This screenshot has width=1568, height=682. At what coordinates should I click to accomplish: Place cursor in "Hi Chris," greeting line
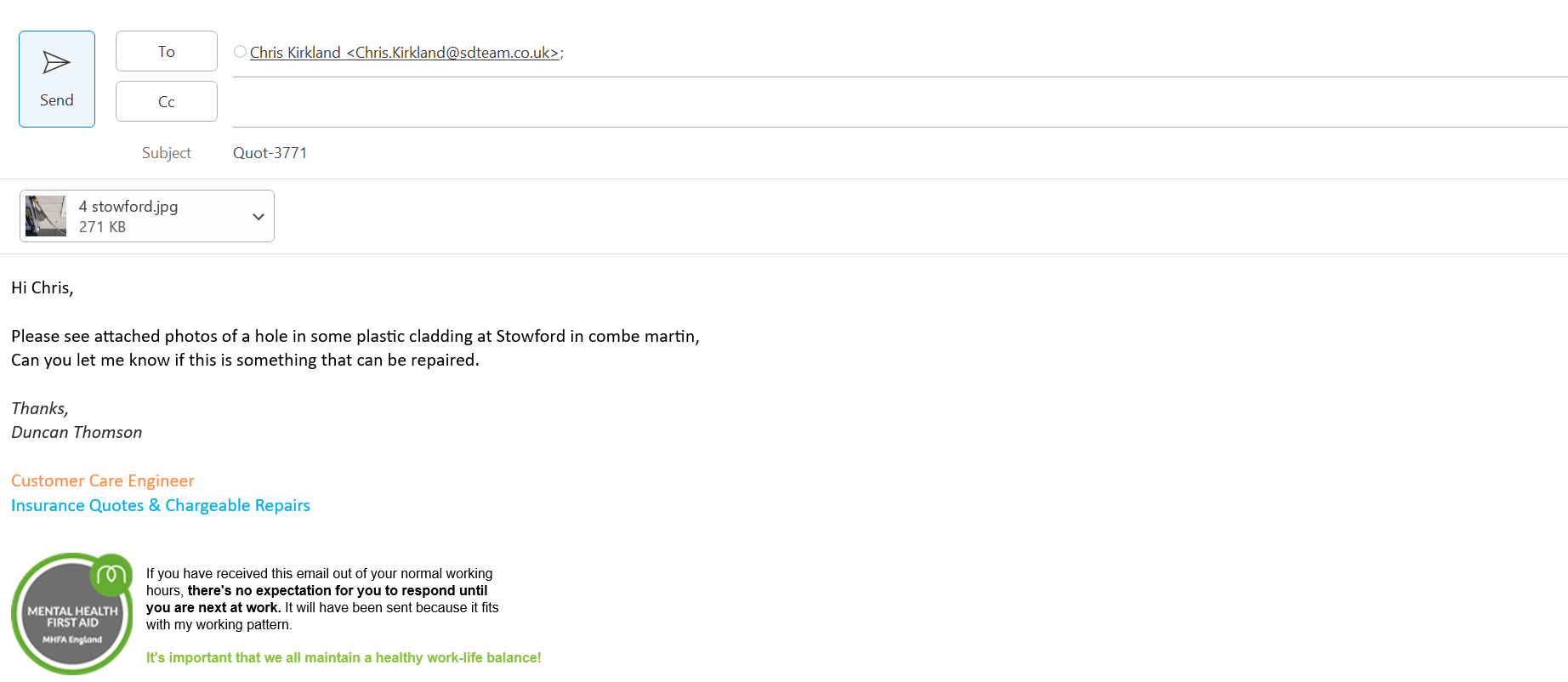click(x=43, y=288)
